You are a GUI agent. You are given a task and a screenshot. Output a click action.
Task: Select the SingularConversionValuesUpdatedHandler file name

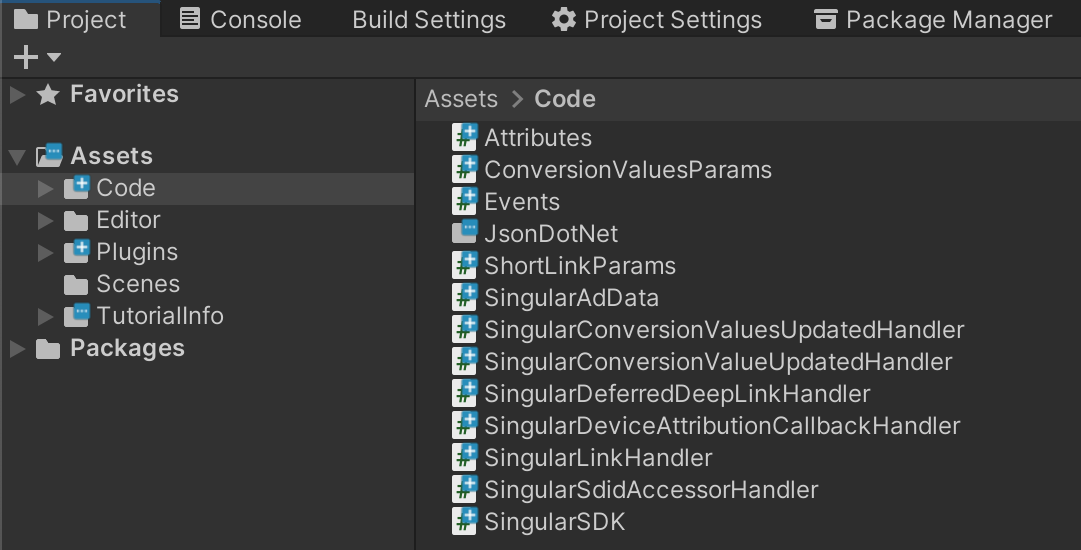click(x=724, y=329)
